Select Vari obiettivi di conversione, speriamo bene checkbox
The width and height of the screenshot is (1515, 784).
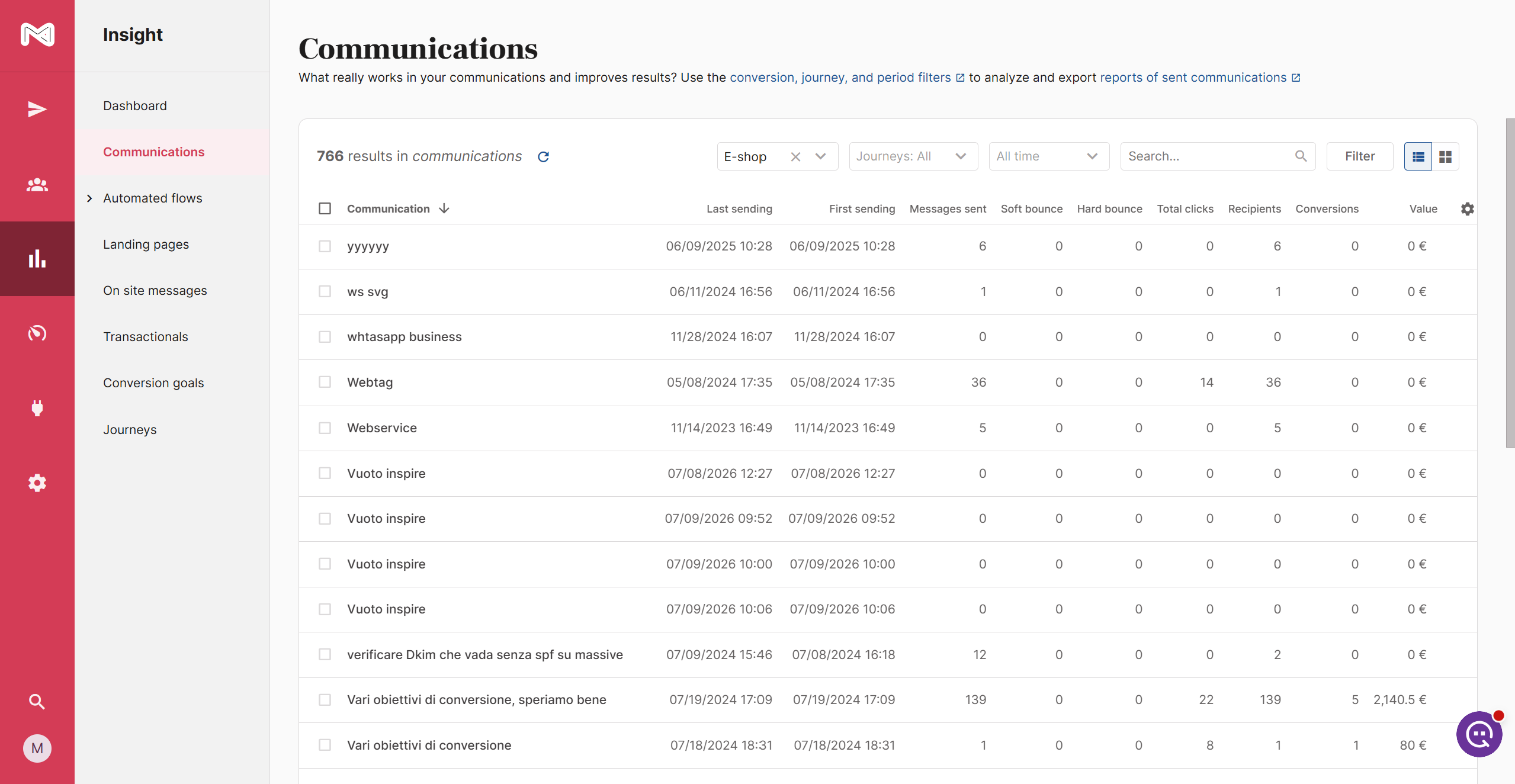pyautogui.click(x=325, y=699)
